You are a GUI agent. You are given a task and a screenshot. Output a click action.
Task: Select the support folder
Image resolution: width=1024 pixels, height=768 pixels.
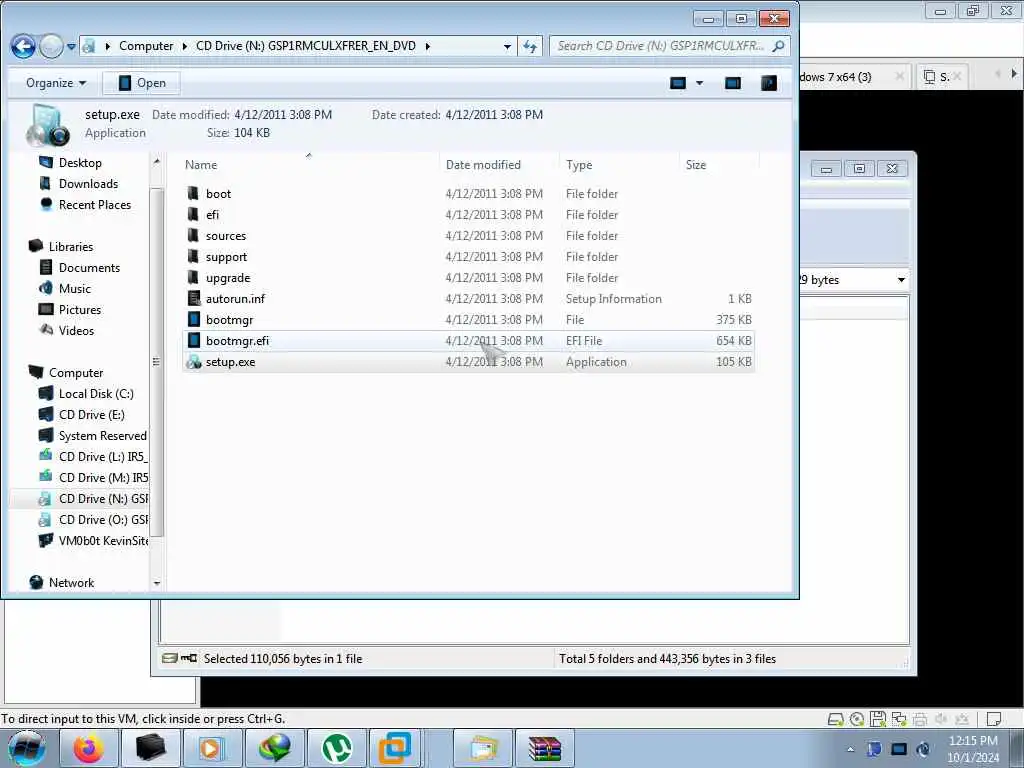click(x=226, y=257)
